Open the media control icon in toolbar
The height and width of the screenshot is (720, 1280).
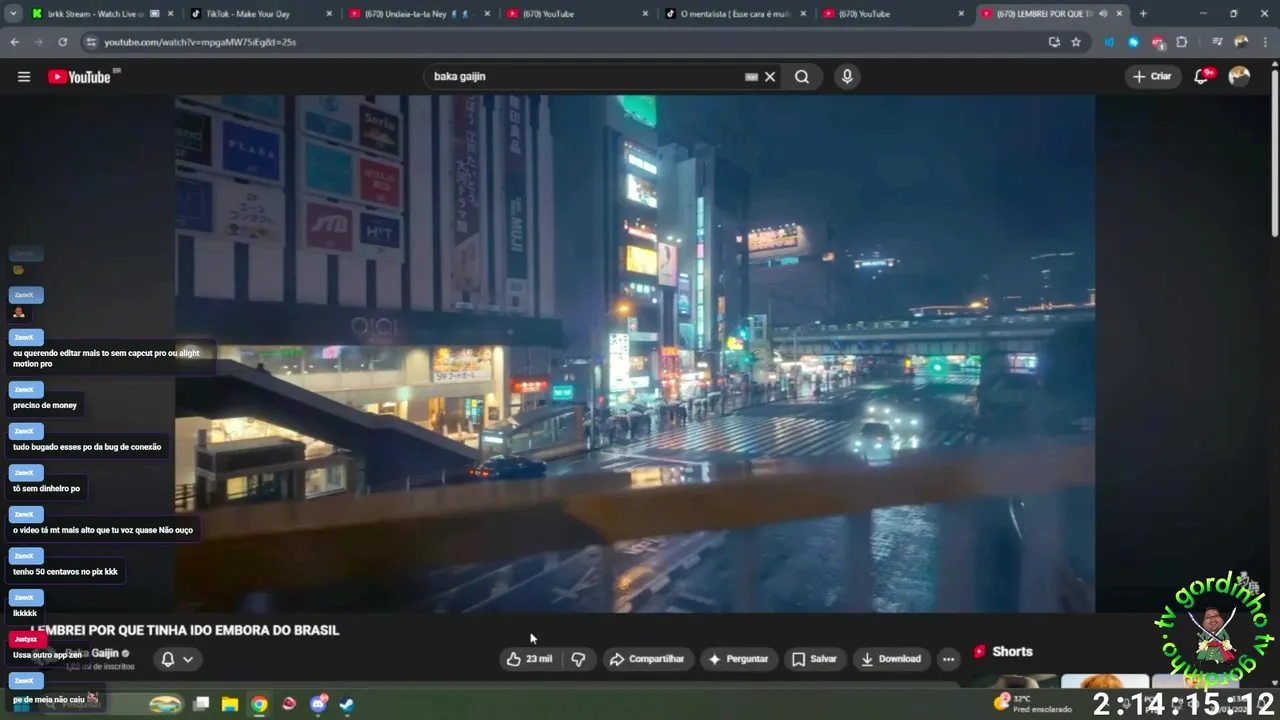click(x=1217, y=42)
